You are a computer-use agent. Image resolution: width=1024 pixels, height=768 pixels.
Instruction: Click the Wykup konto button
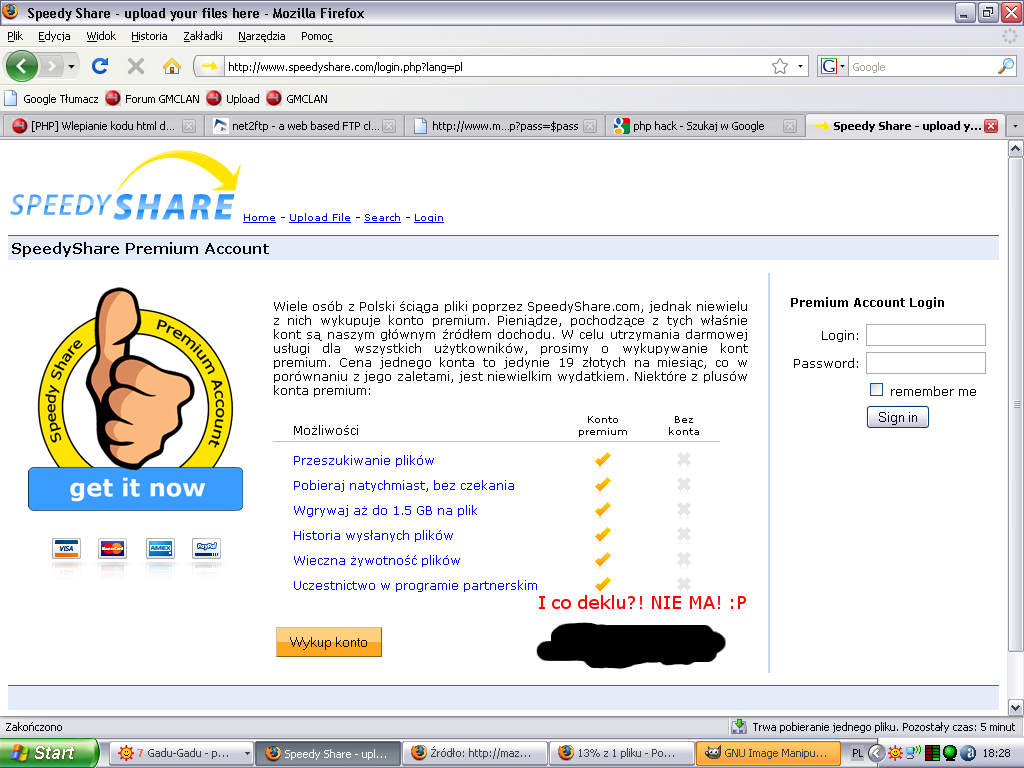328,642
